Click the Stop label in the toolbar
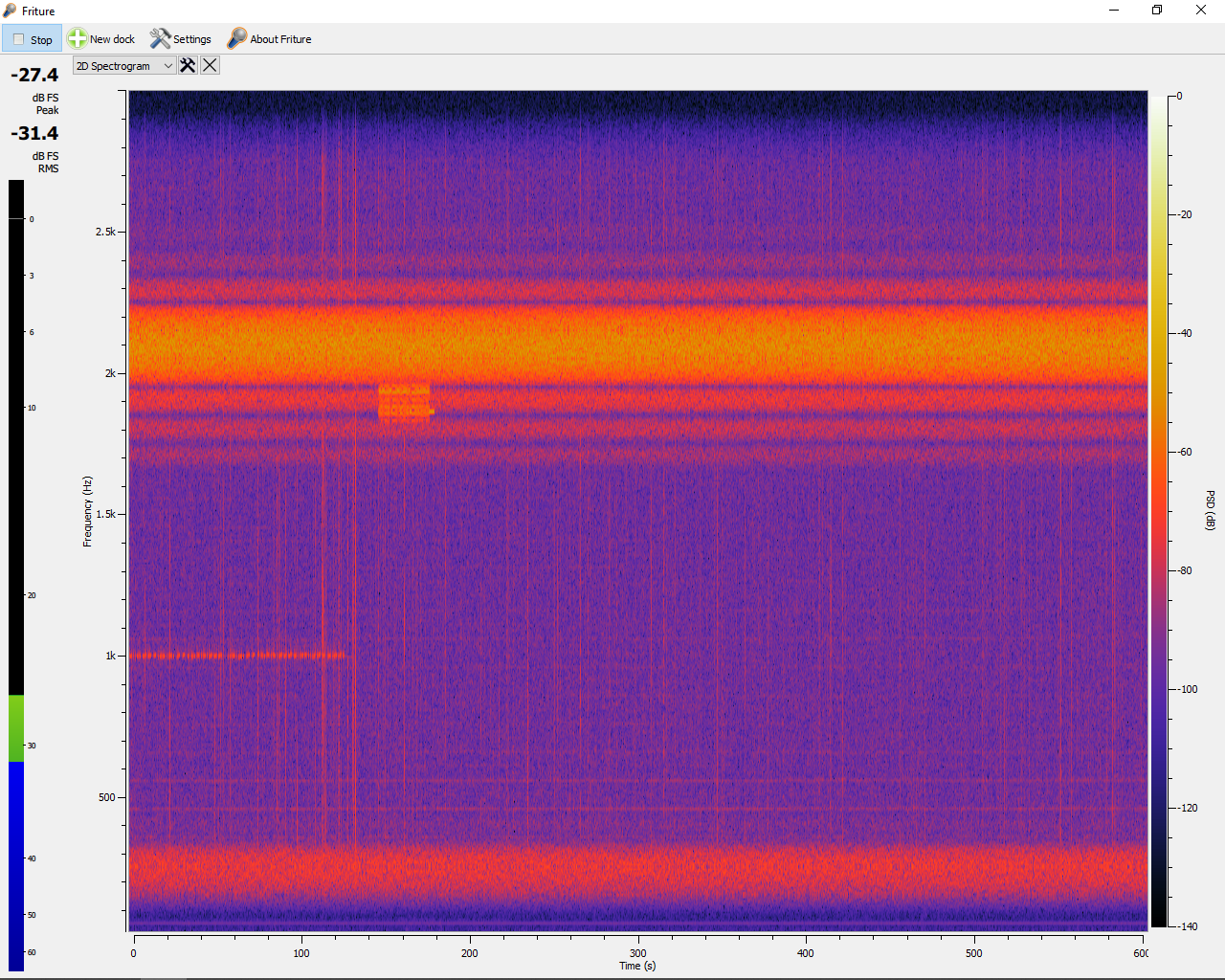1225x980 pixels. 41,40
